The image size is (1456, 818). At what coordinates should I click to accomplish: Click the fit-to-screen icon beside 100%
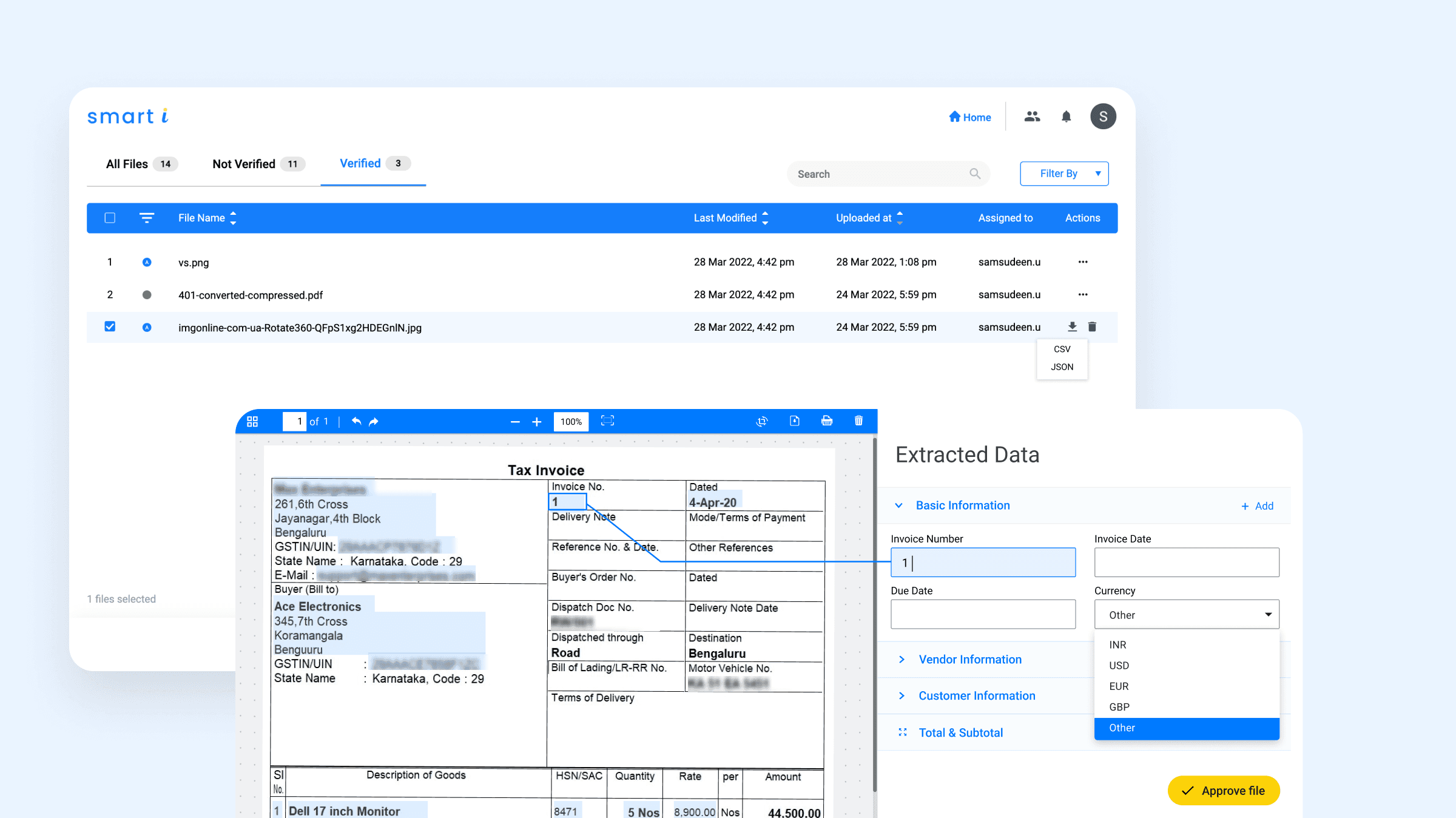pos(607,421)
